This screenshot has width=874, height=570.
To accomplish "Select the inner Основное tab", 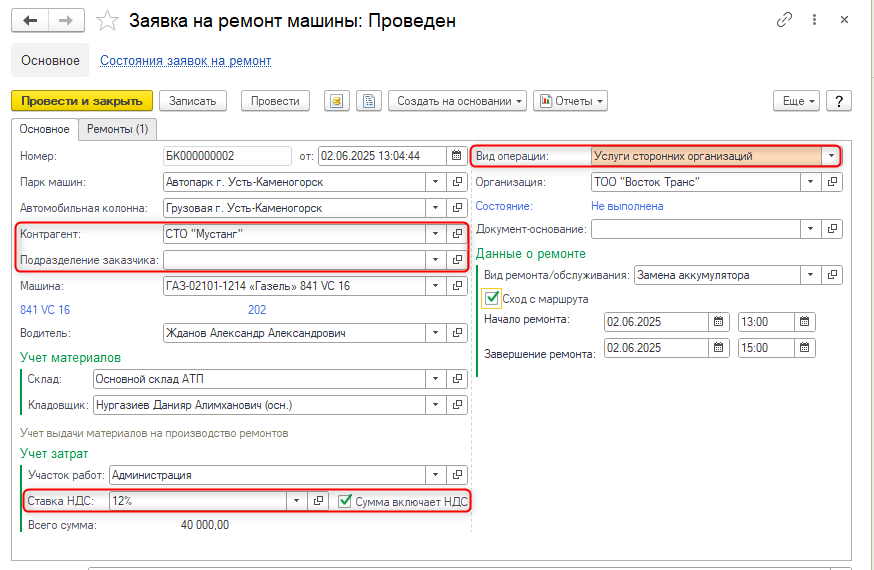I will click(45, 129).
